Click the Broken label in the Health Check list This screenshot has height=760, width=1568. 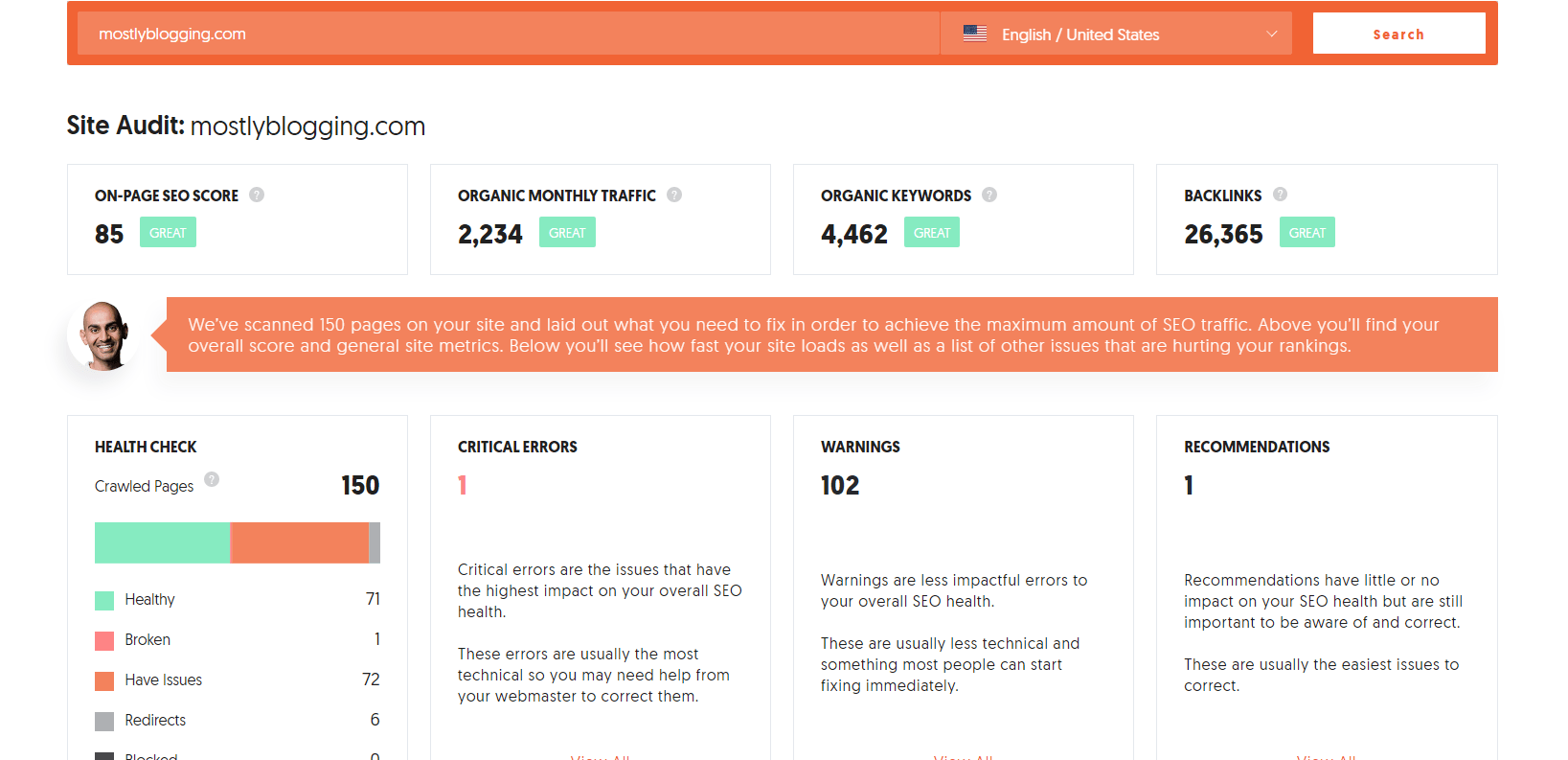tap(148, 639)
